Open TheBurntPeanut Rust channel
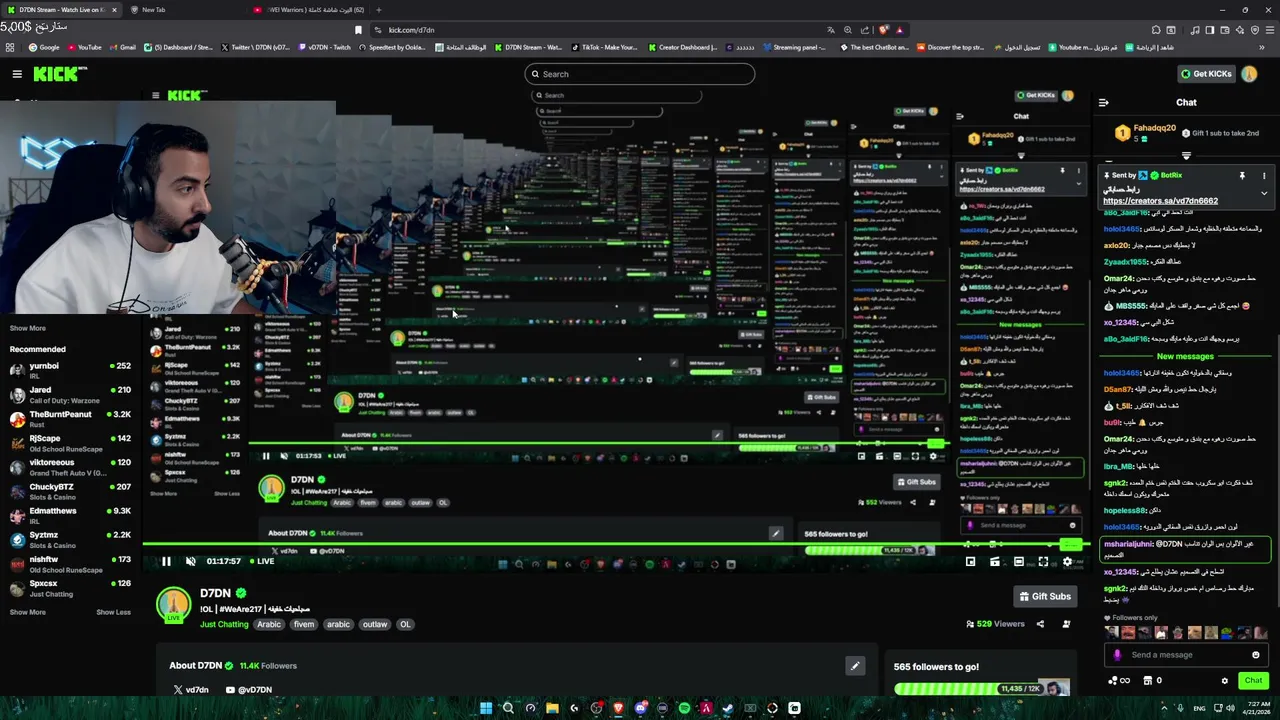 70,418
